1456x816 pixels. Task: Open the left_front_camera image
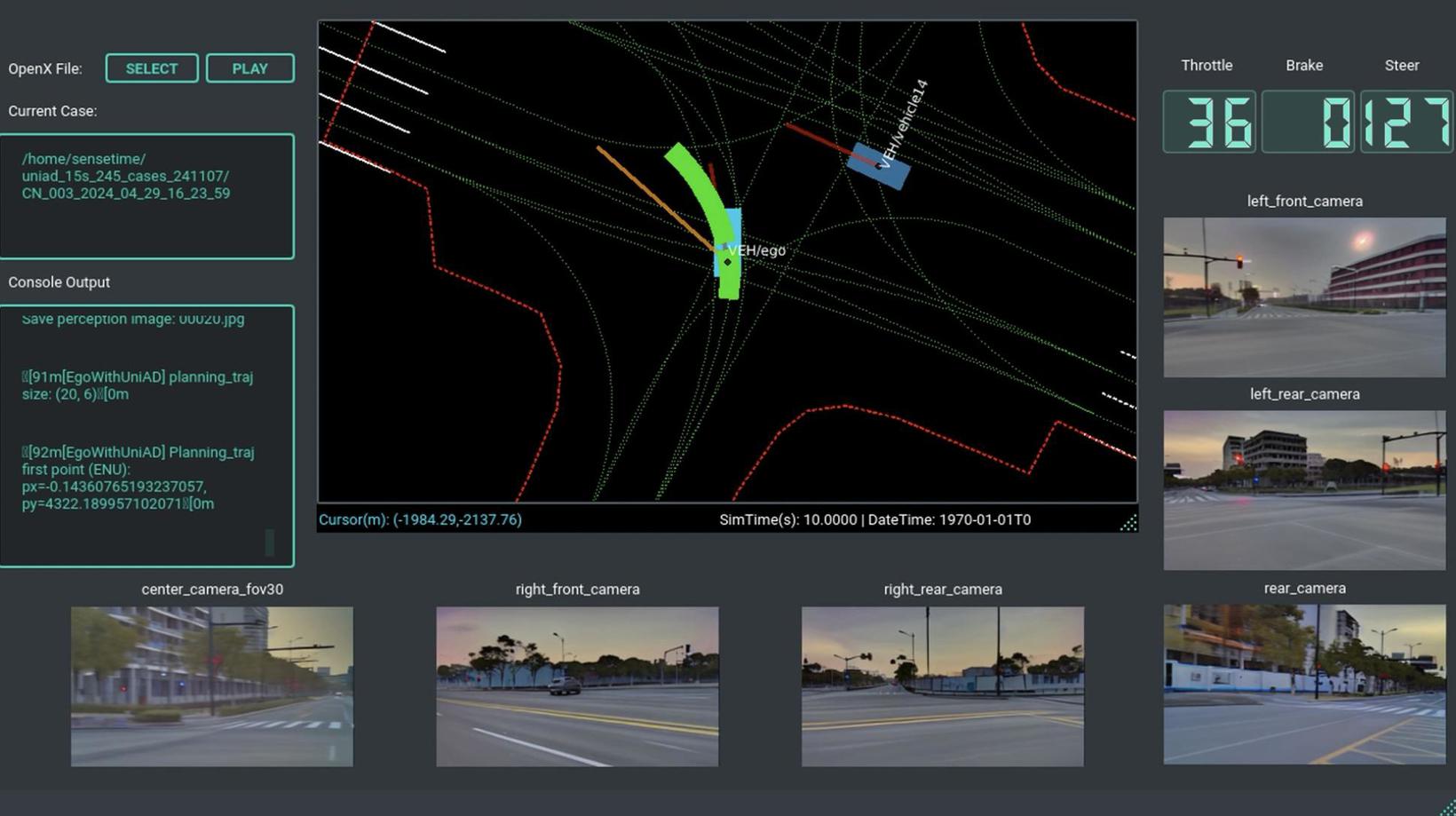pyautogui.click(x=1304, y=297)
